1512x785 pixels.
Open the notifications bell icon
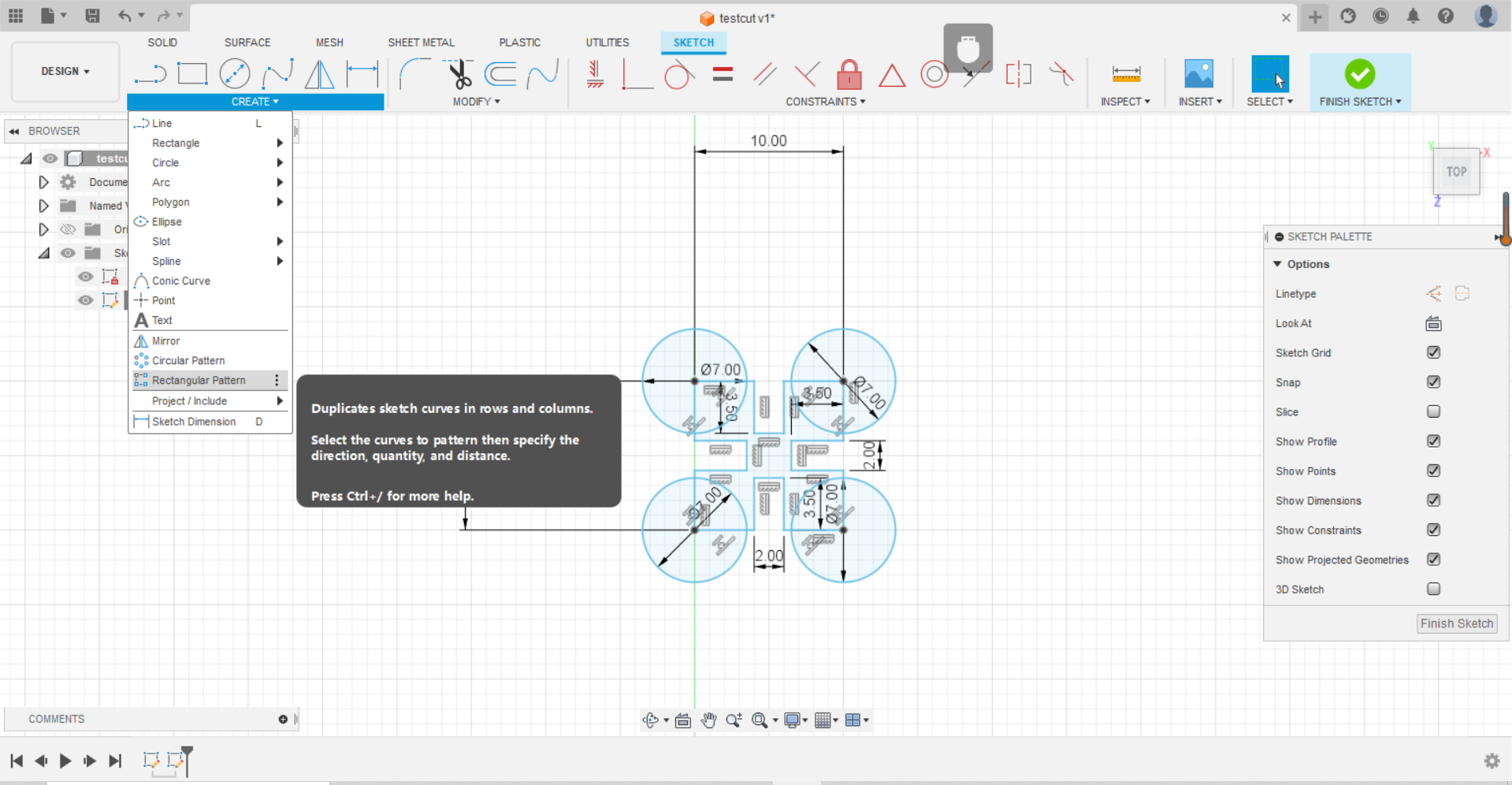[1413, 16]
